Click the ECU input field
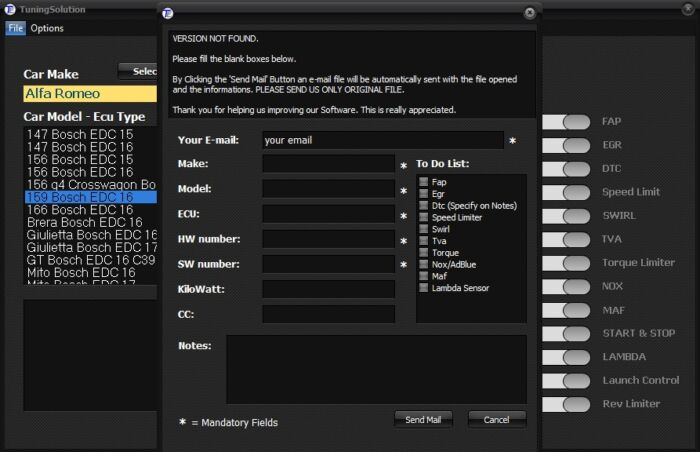 (329, 213)
